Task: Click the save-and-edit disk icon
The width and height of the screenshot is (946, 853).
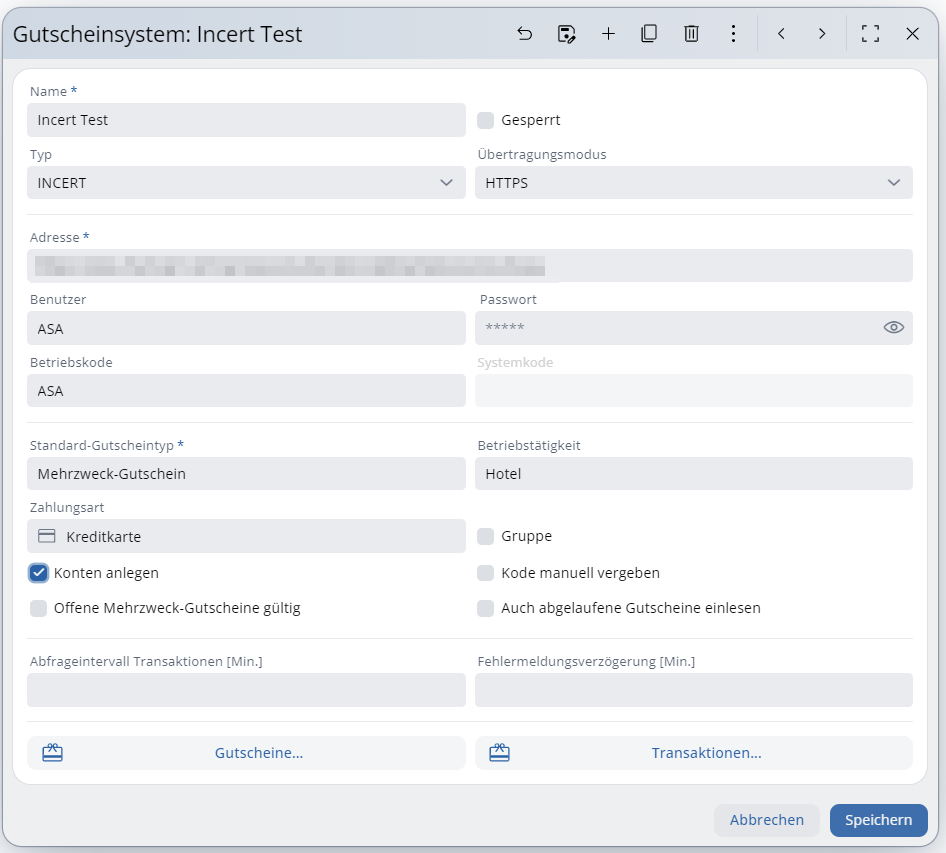Action: point(567,34)
